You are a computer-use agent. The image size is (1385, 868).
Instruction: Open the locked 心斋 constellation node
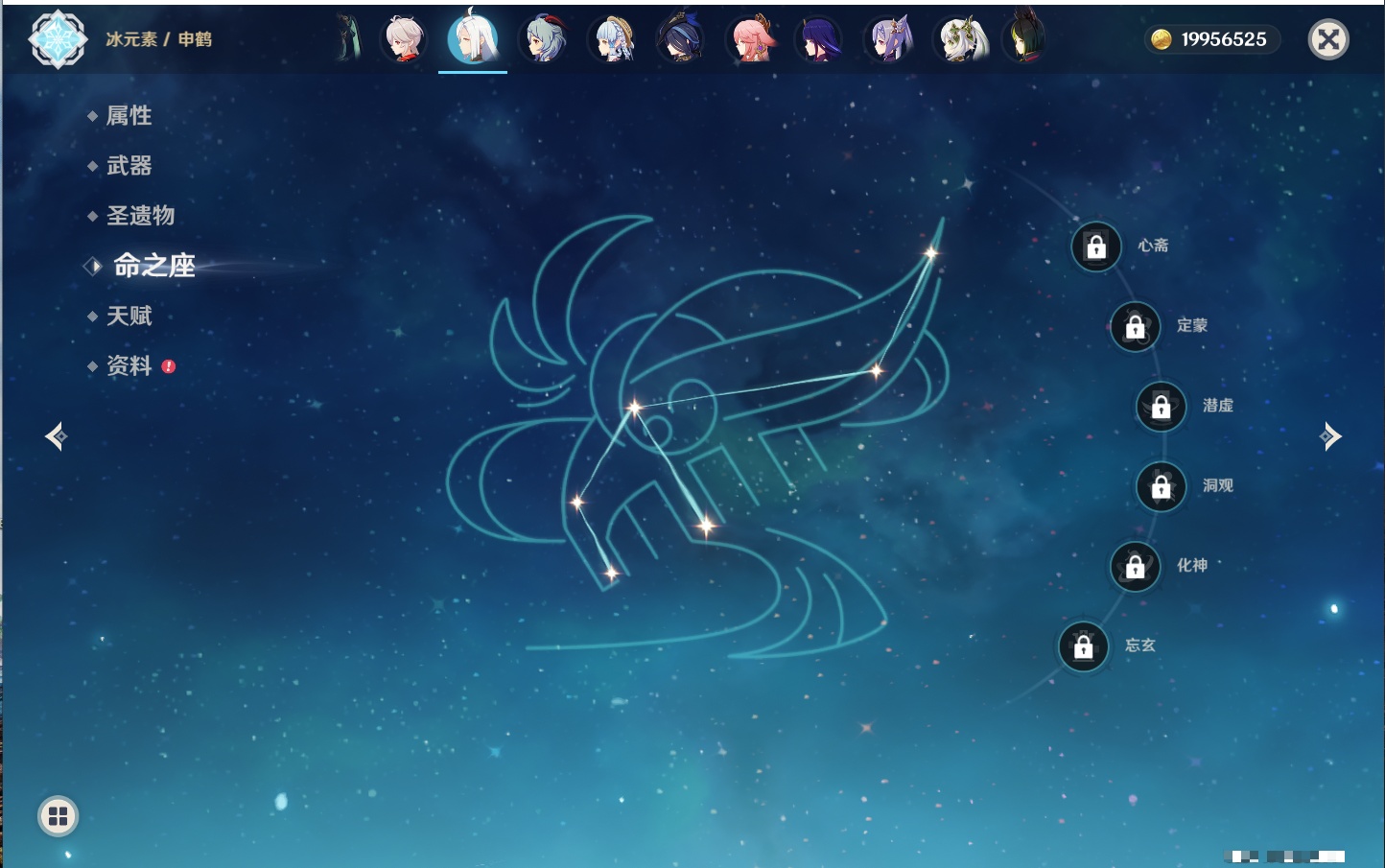tap(1096, 247)
